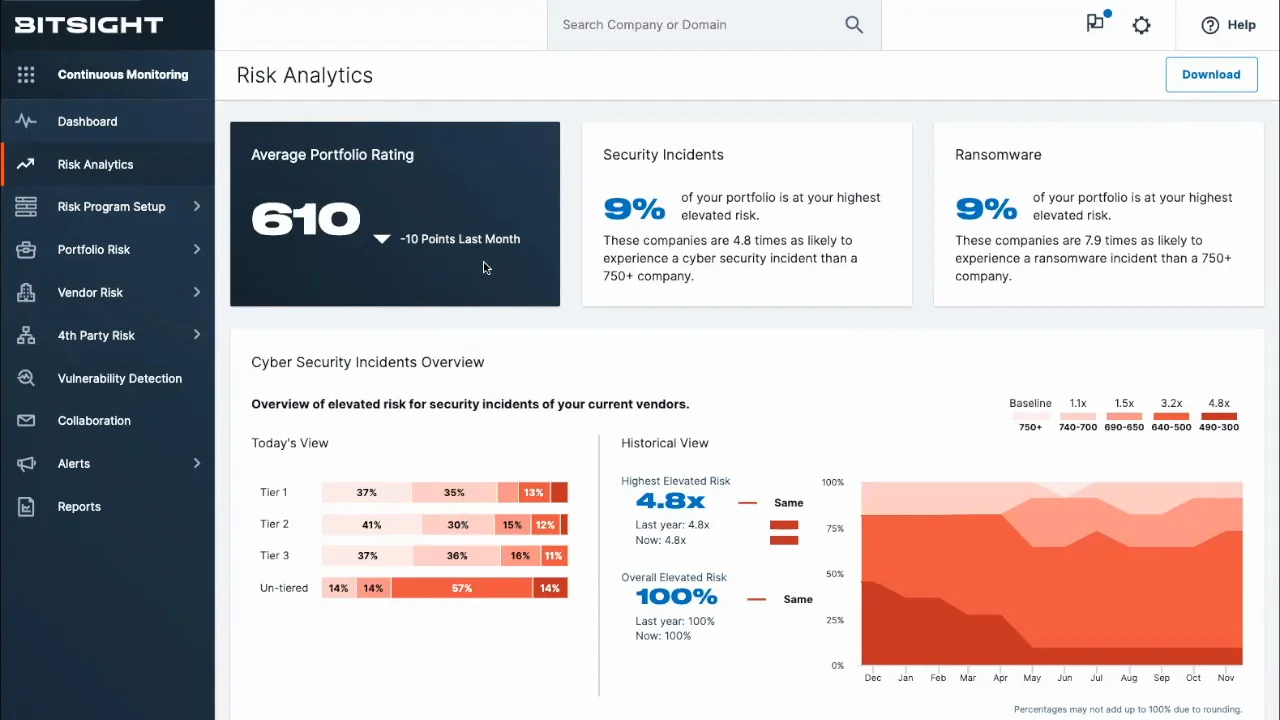Click the search magnifying glass icon
Viewport: 1280px width, 720px height.
click(853, 24)
